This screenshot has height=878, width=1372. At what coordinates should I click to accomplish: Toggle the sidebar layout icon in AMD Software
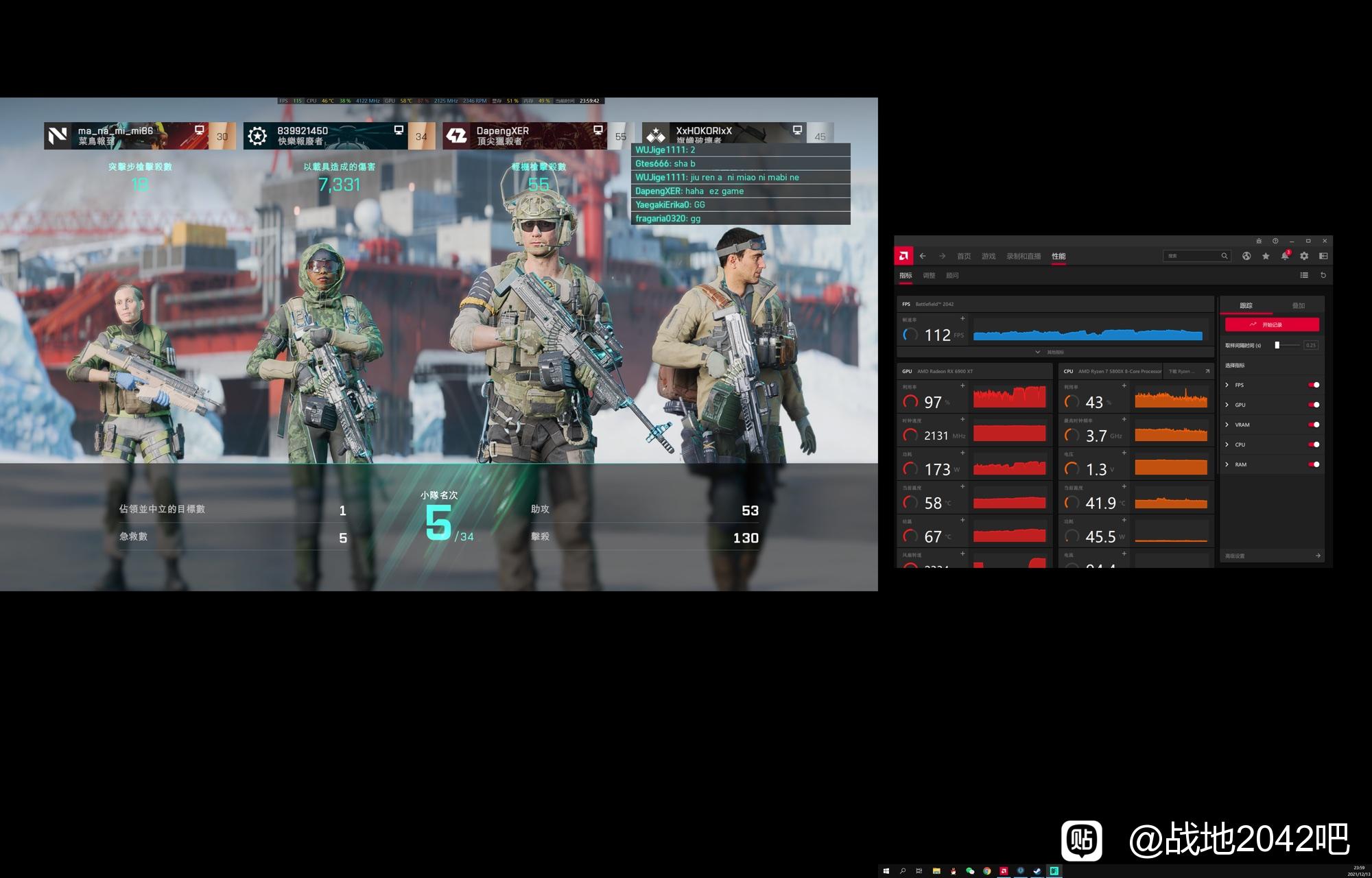pos(1323,256)
